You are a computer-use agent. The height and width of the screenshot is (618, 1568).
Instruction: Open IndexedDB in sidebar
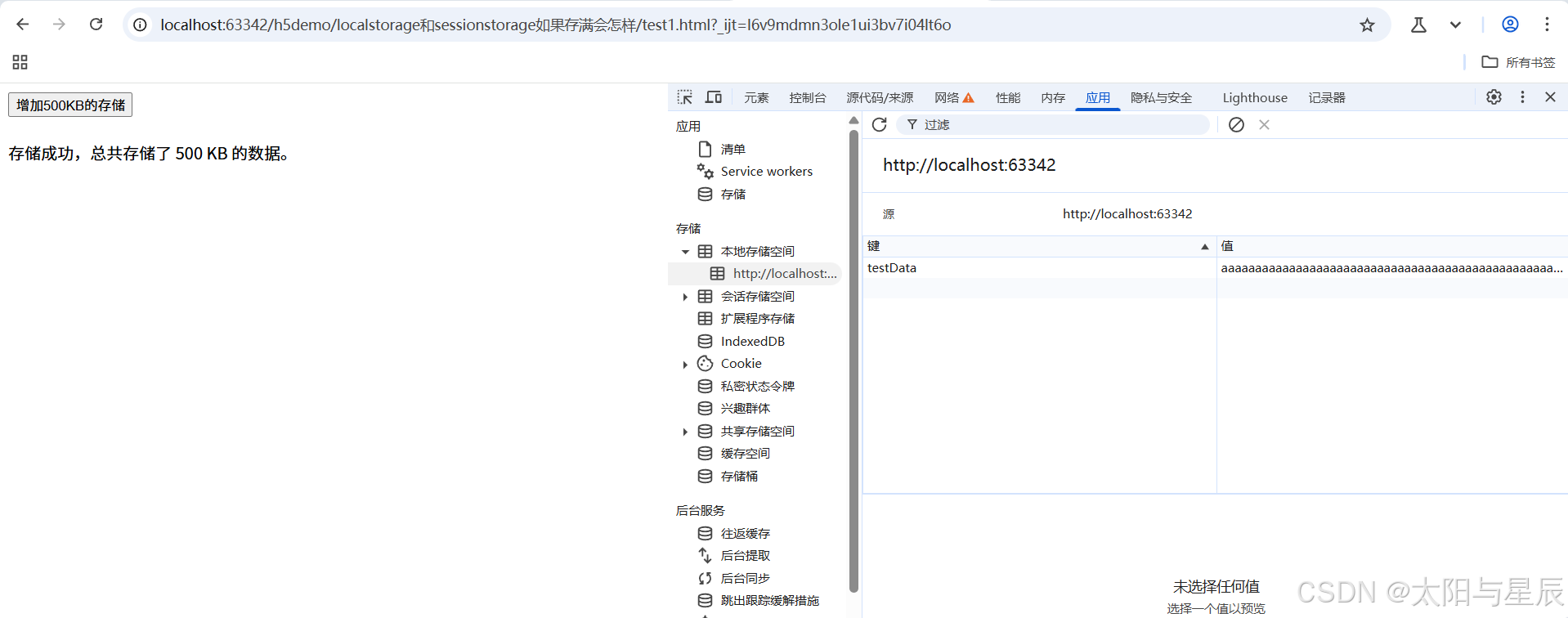752,342
